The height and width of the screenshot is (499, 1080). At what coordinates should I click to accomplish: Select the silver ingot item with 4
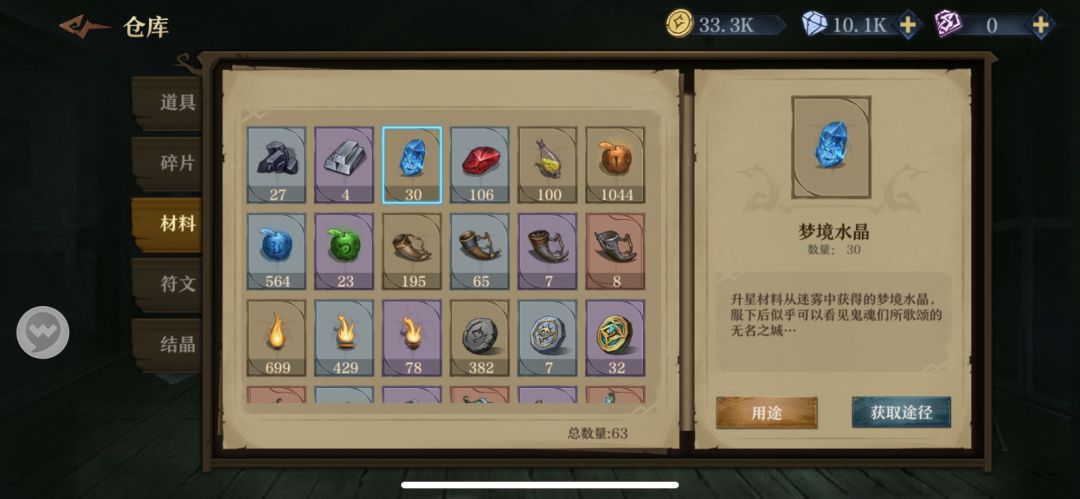[x=344, y=165]
